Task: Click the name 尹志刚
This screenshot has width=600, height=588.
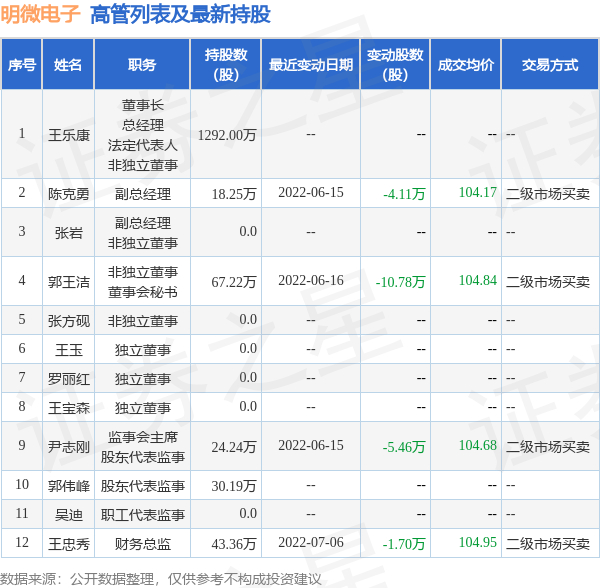Action: point(68,446)
